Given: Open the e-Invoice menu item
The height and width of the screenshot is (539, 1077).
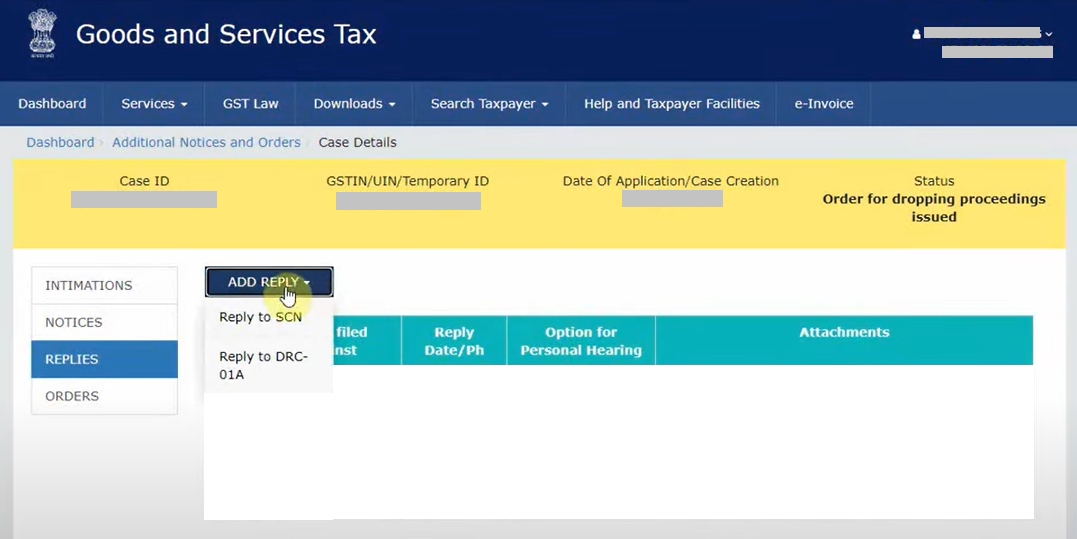Looking at the screenshot, I should (823, 104).
